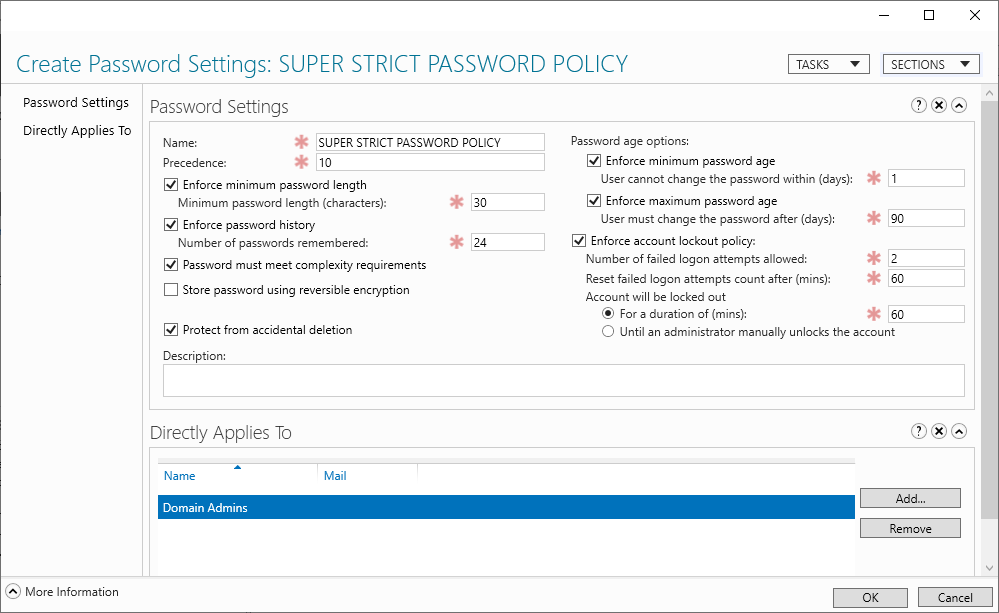999x613 pixels.
Task: Collapse the Directly Applies To section
Action: pyautogui.click(x=959, y=431)
